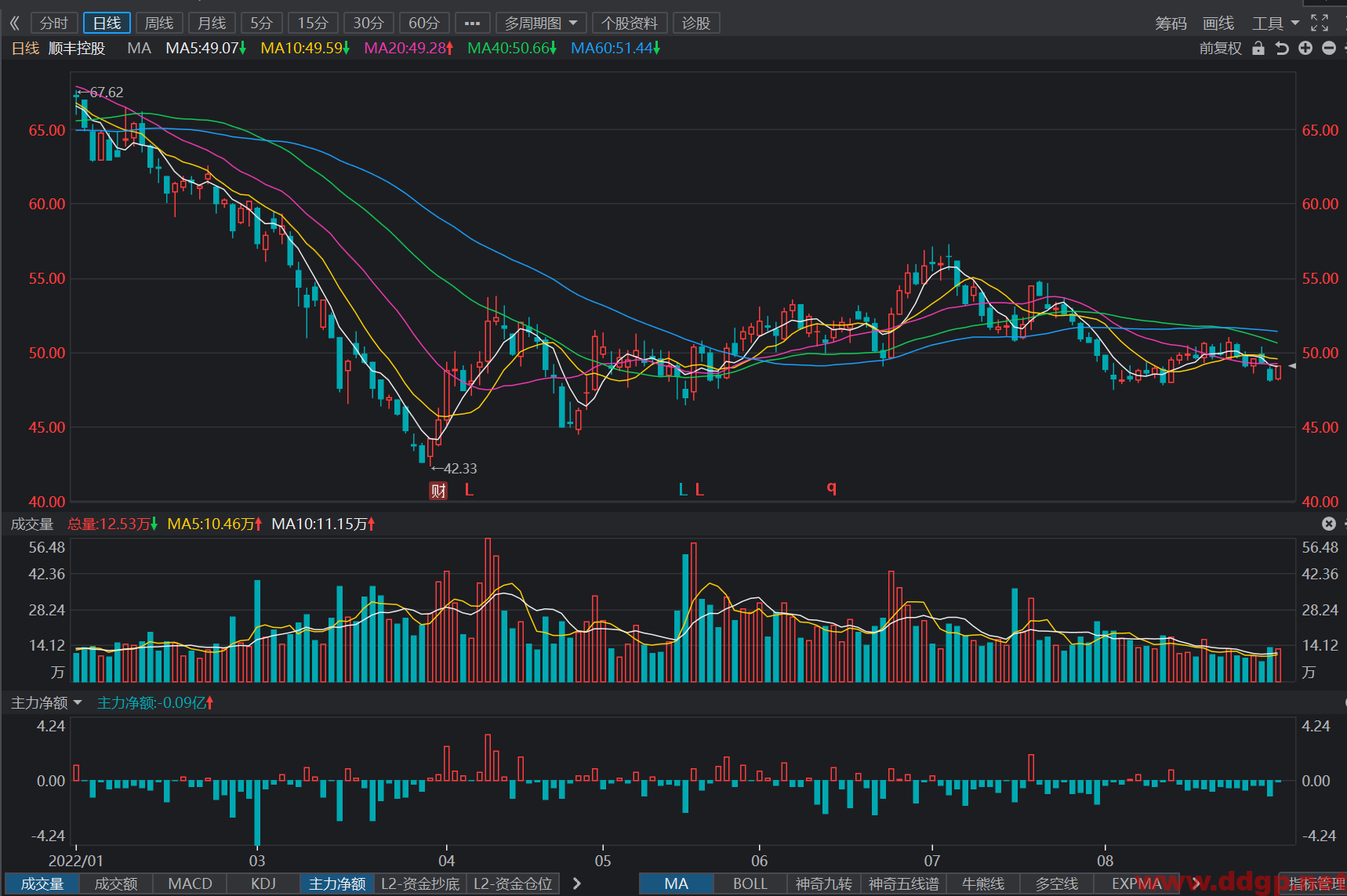Show more indicator tabs with right chevron

click(577, 883)
